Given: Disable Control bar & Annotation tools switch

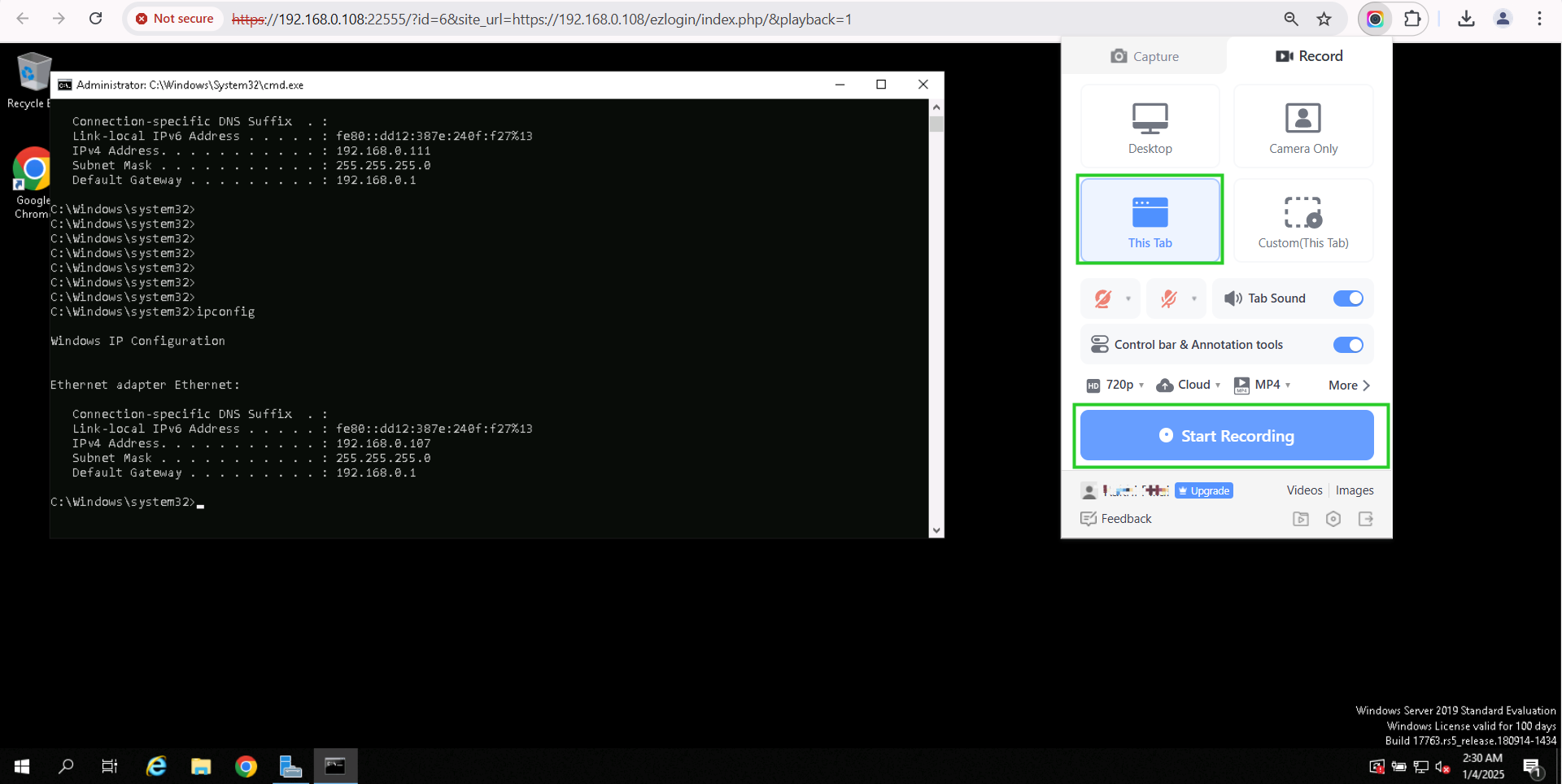Looking at the screenshot, I should click(x=1347, y=345).
